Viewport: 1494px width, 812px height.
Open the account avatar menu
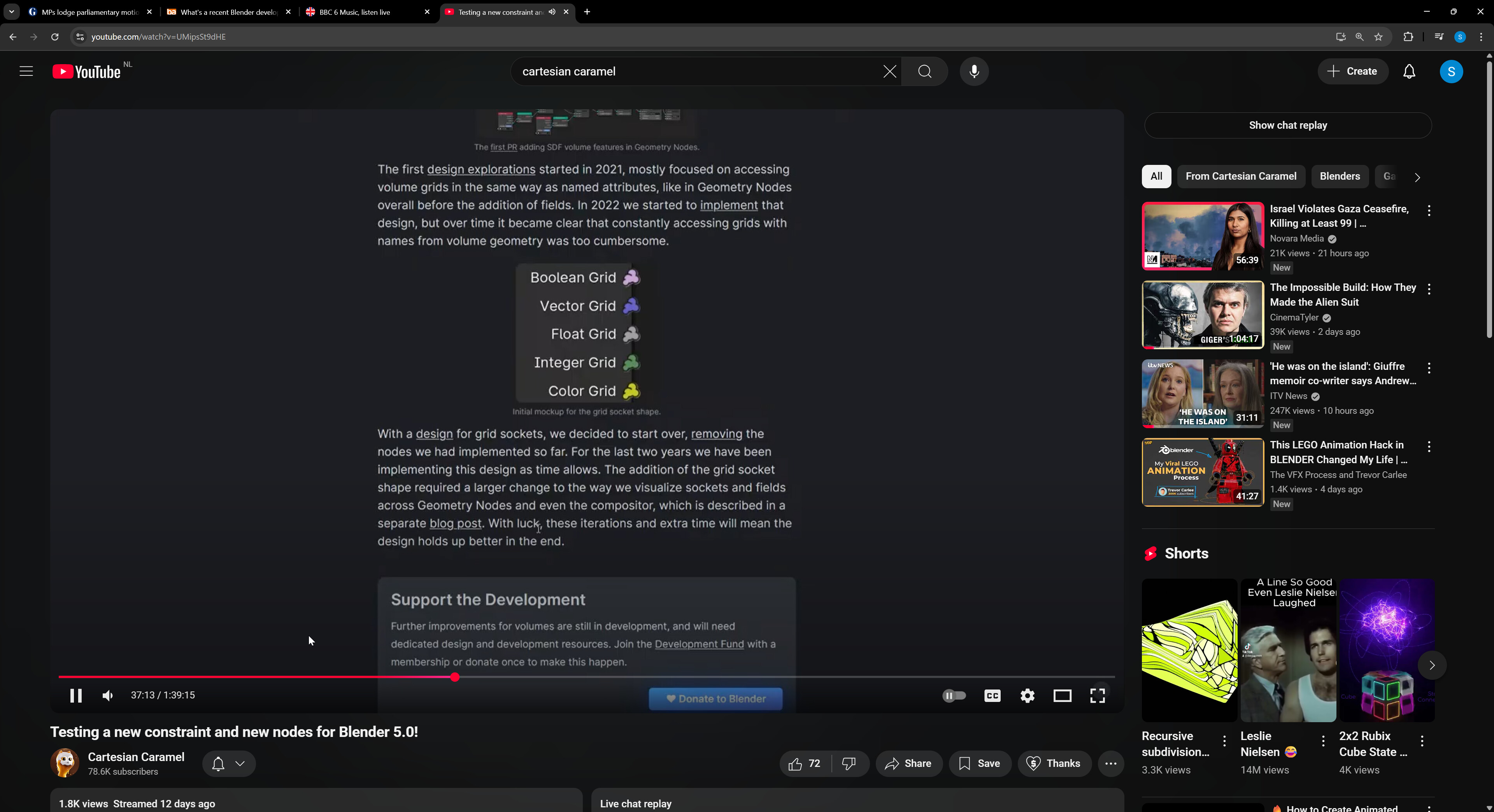pyautogui.click(x=1451, y=71)
